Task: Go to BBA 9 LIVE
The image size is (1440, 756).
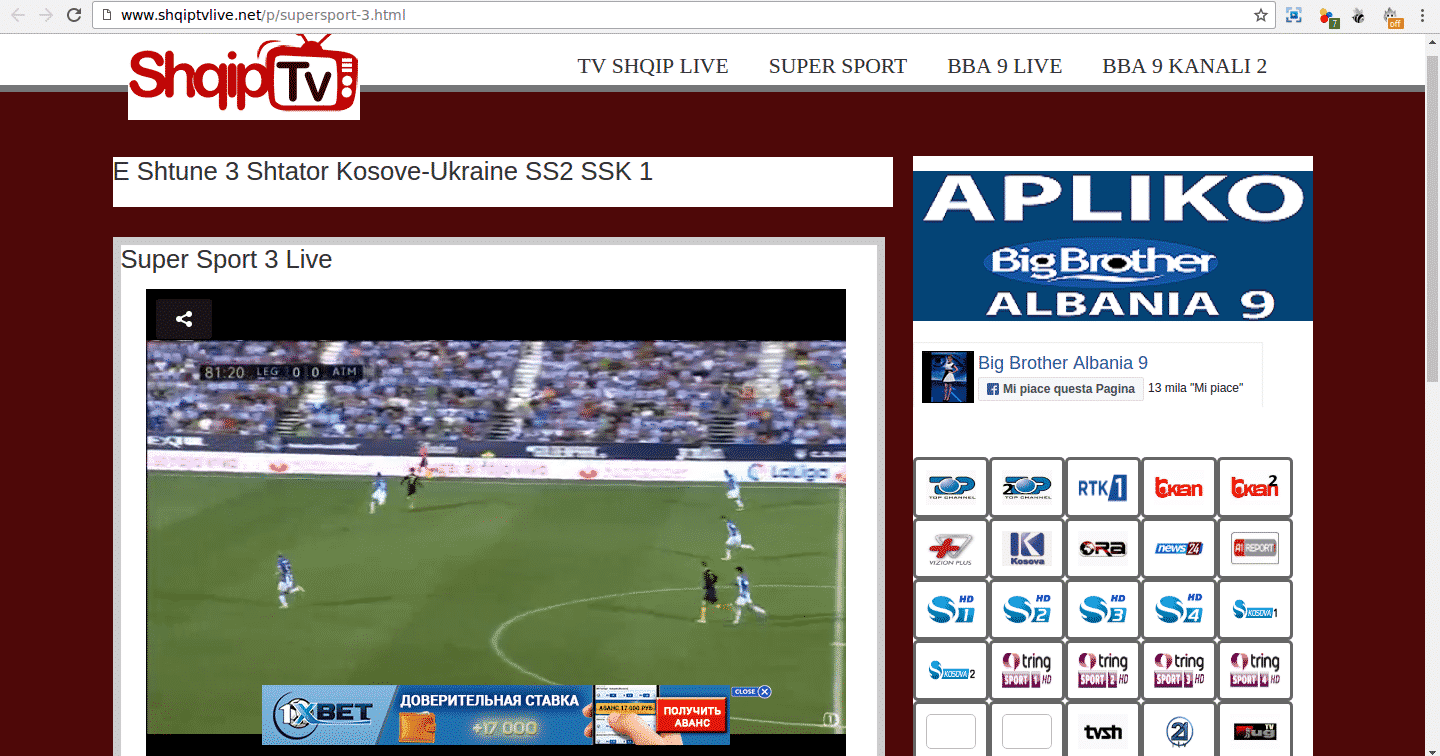Action: click(1005, 66)
